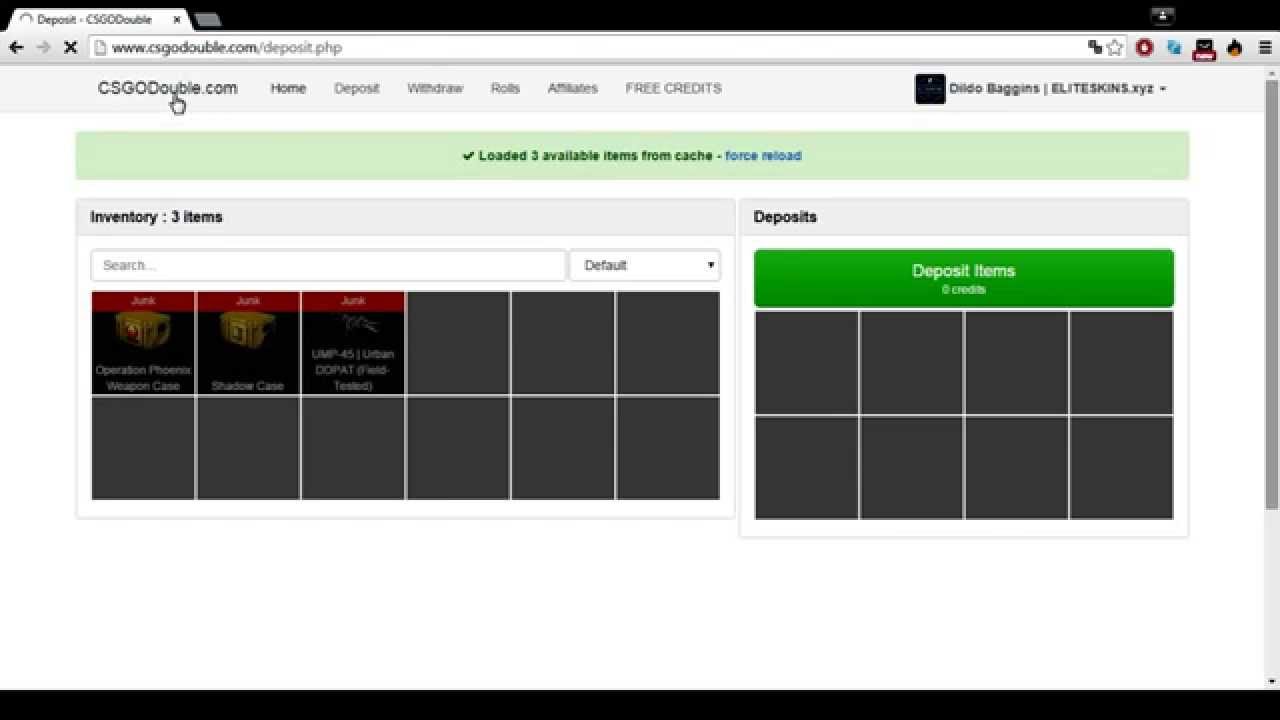1280x720 pixels.
Task: Go to Home in navbar
Action: 288,88
